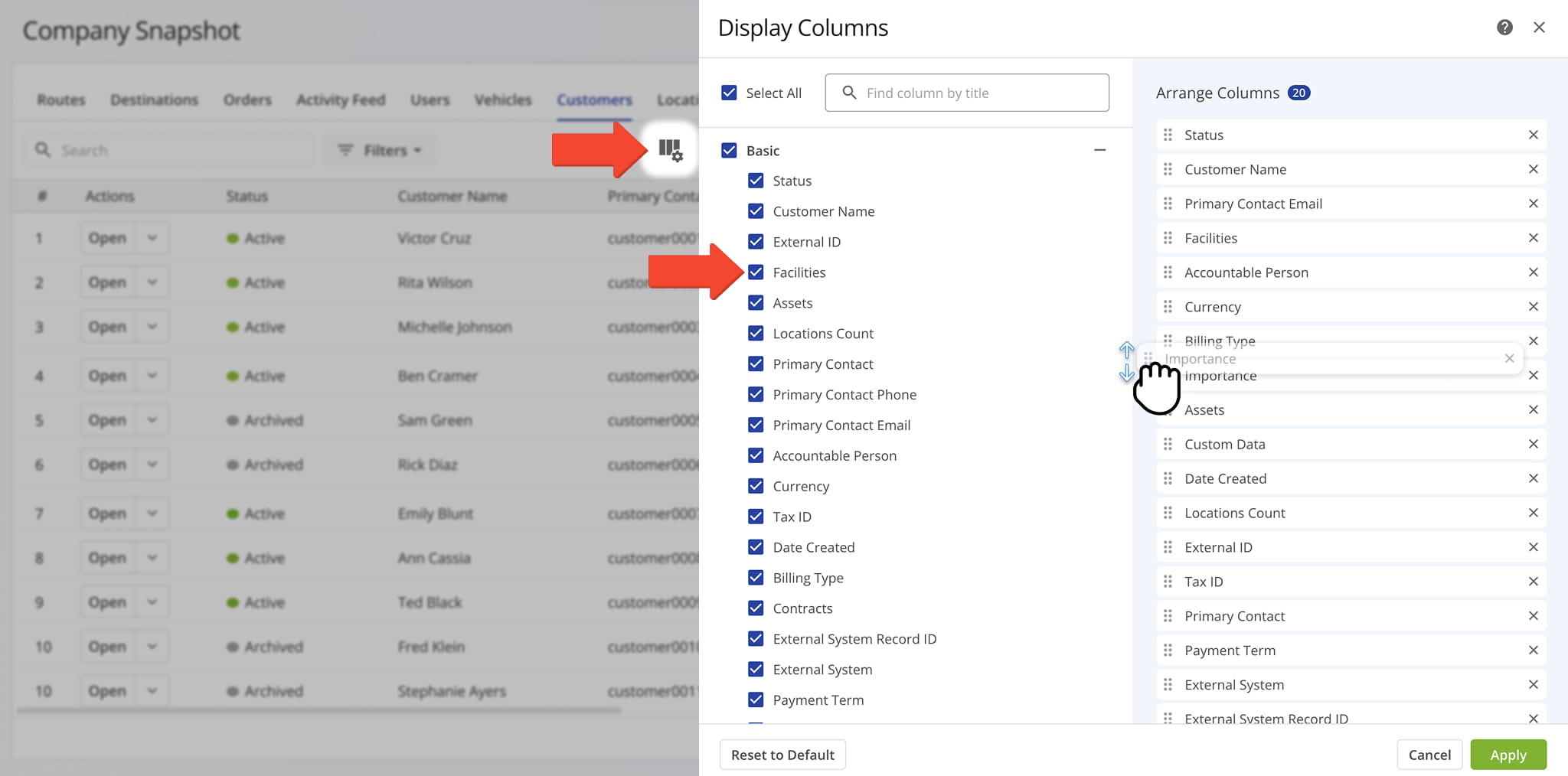Uncheck the Assets column checkbox
This screenshot has height=776, width=1568.
point(756,303)
